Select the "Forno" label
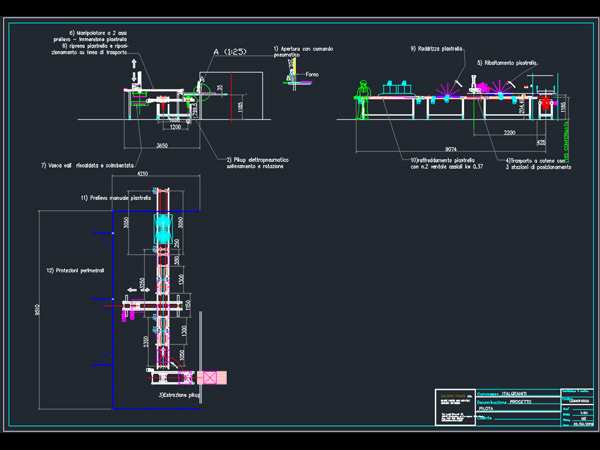The image size is (600, 450). (312, 74)
